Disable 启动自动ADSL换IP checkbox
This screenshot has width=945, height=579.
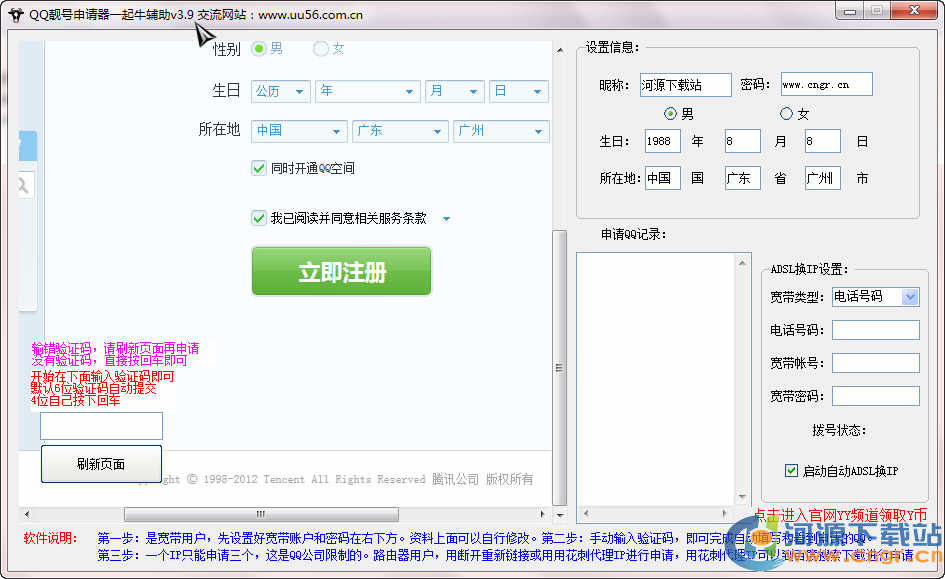[x=791, y=470]
